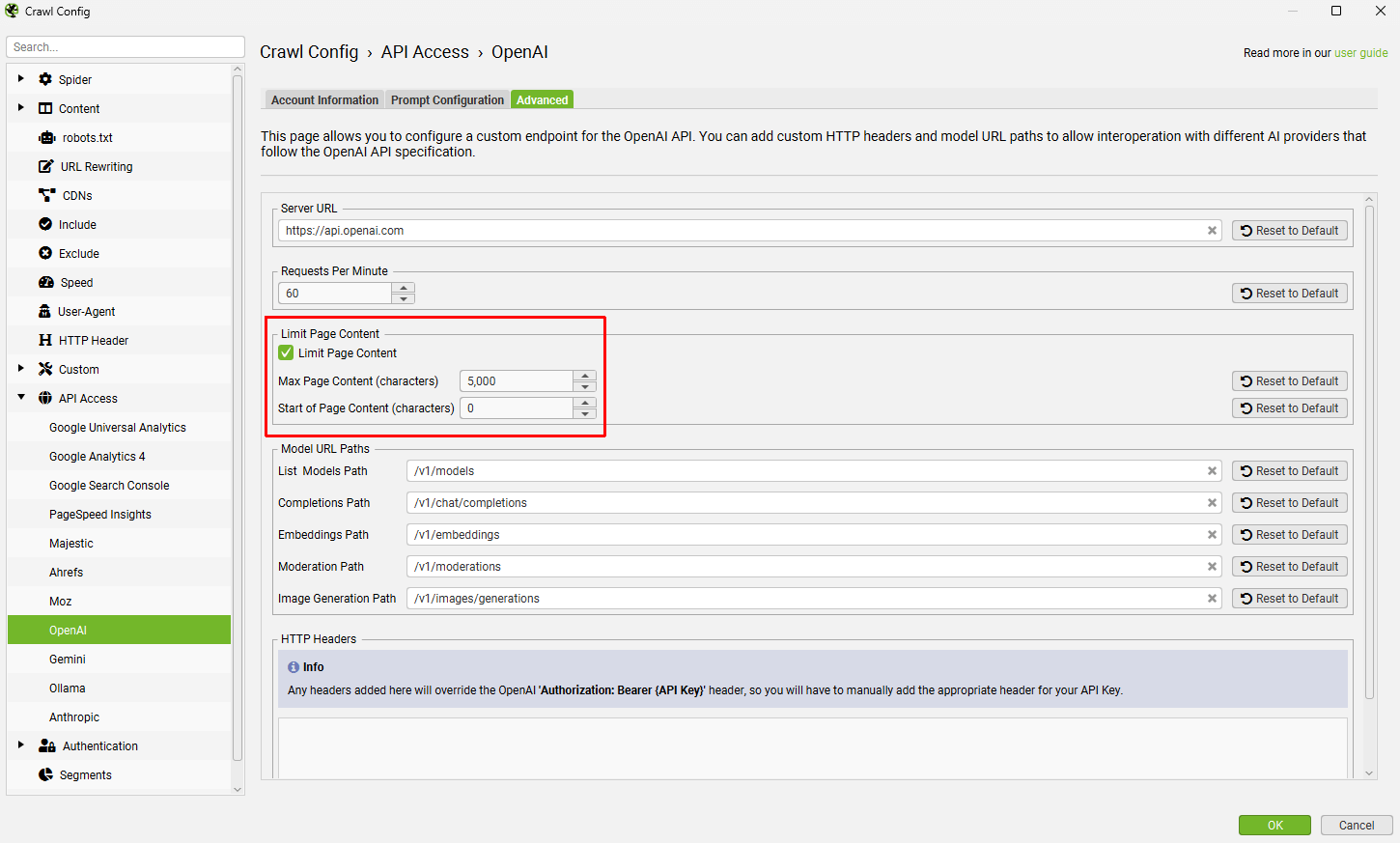Click the Speed gauge icon

pyautogui.click(x=46, y=282)
